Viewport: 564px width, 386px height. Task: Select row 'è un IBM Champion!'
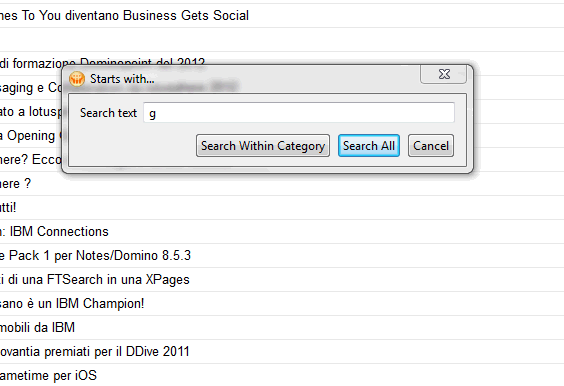pos(282,304)
